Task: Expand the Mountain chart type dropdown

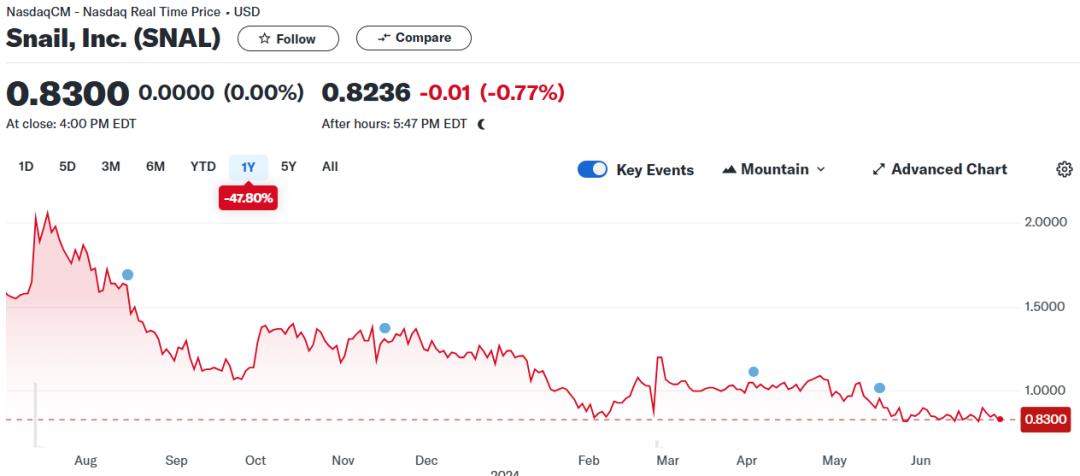Action: click(x=774, y=169)
